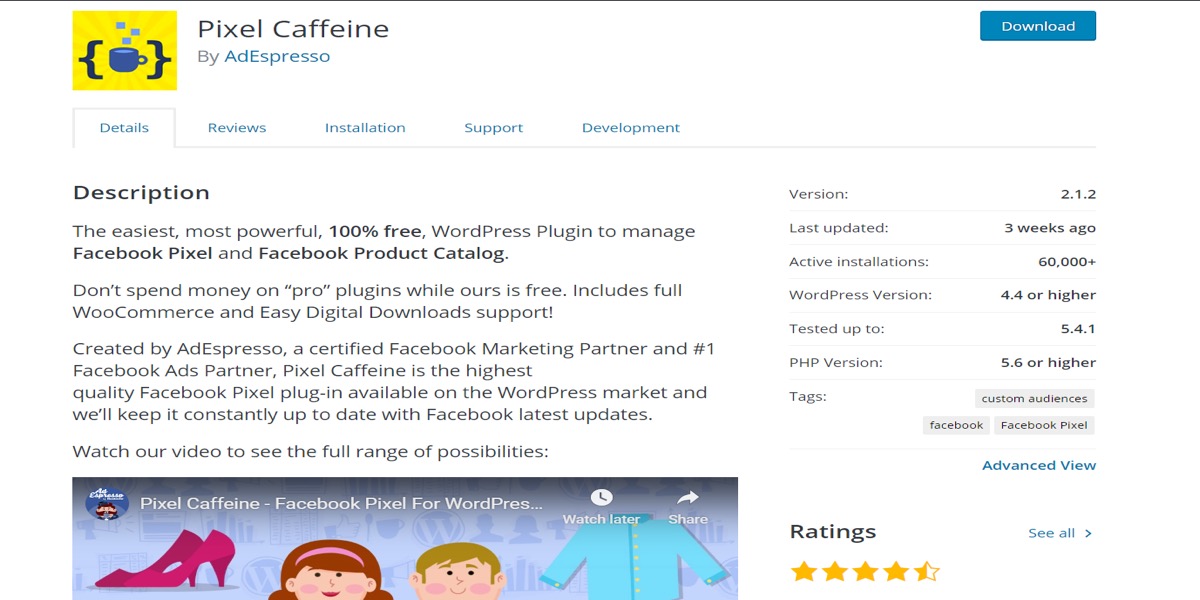This screenshot has width=1200, height=600.
Task: Switch to the Reviews tab
Action: (x=237, y=128)
